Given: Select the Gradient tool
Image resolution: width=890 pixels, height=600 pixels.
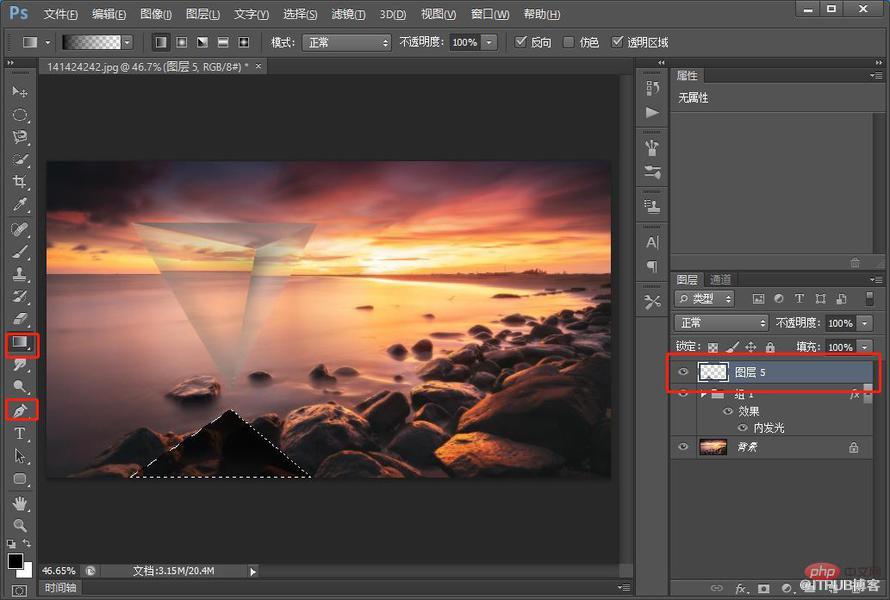Looking at the screenshot, I should 20,343.
